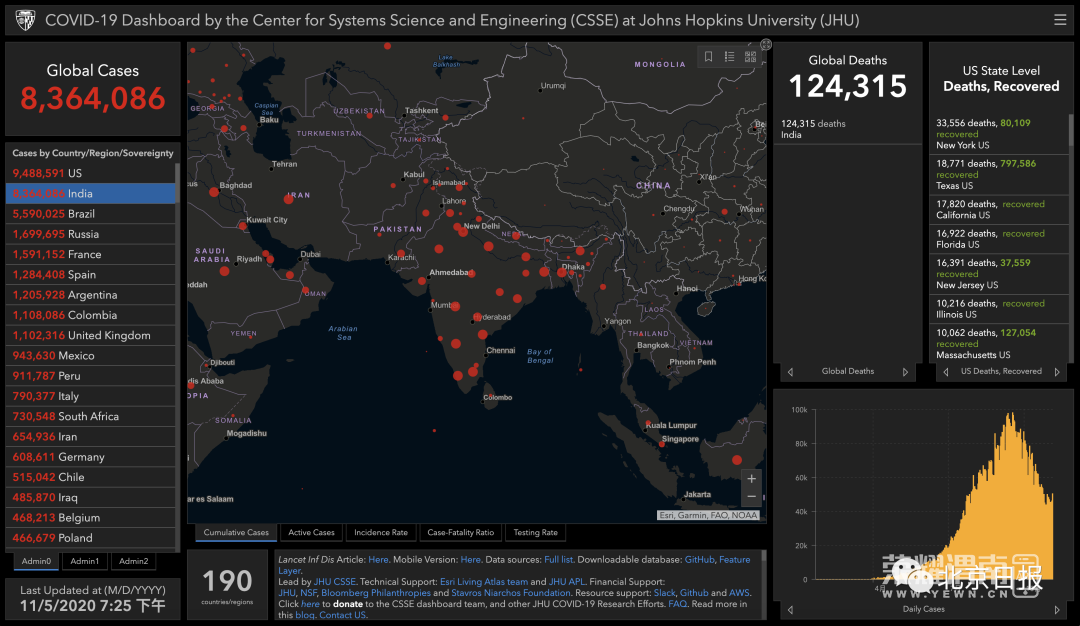Open the GitHub database link
This screenshot has height=626, width=1080.
pyautogui.click(x=699, y=560)
